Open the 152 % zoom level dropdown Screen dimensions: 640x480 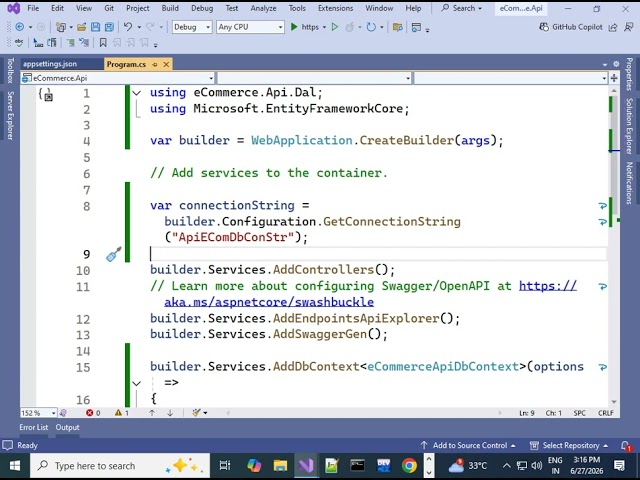pos(38,413)
